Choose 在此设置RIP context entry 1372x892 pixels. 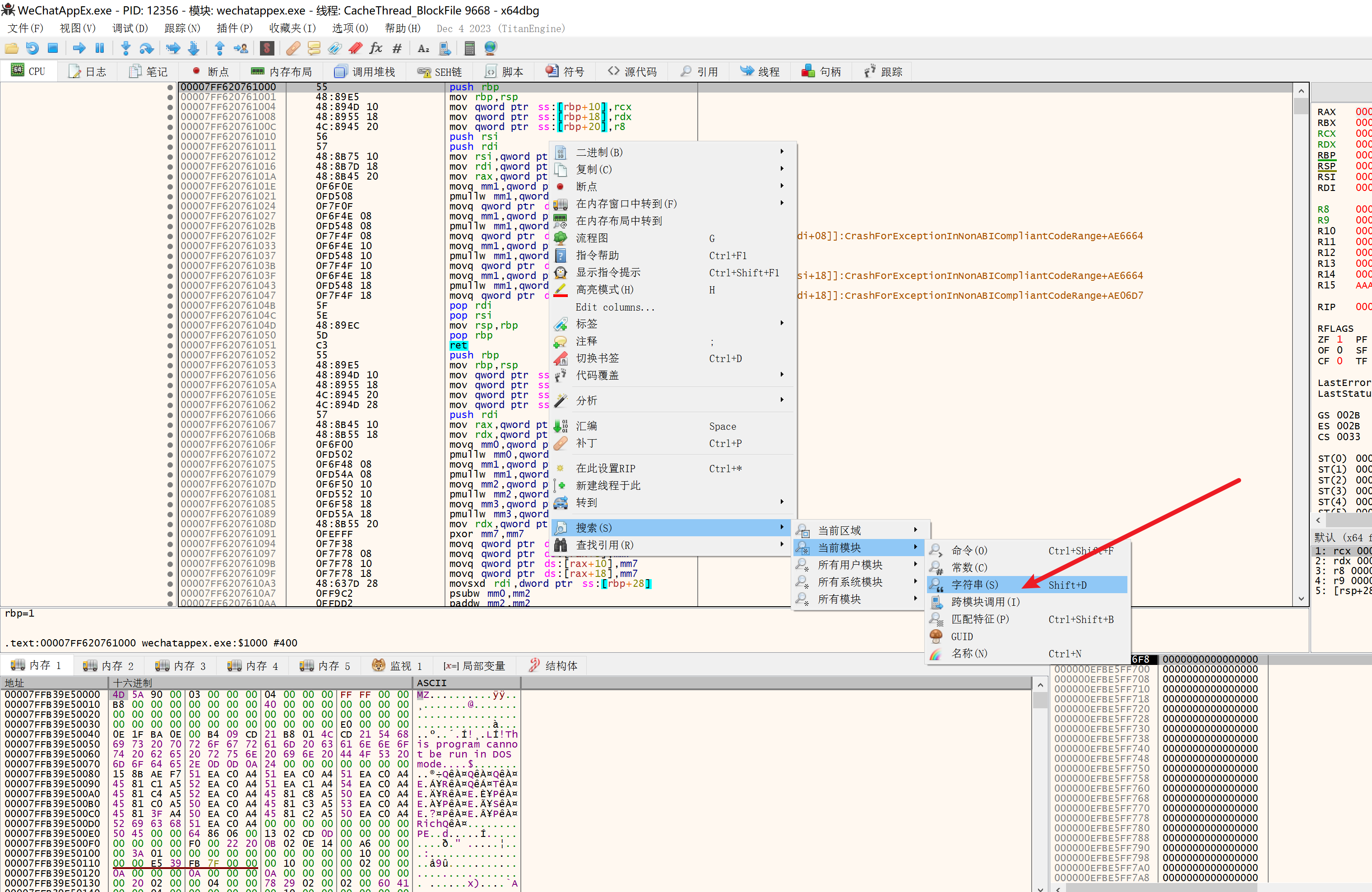[672, 469]
